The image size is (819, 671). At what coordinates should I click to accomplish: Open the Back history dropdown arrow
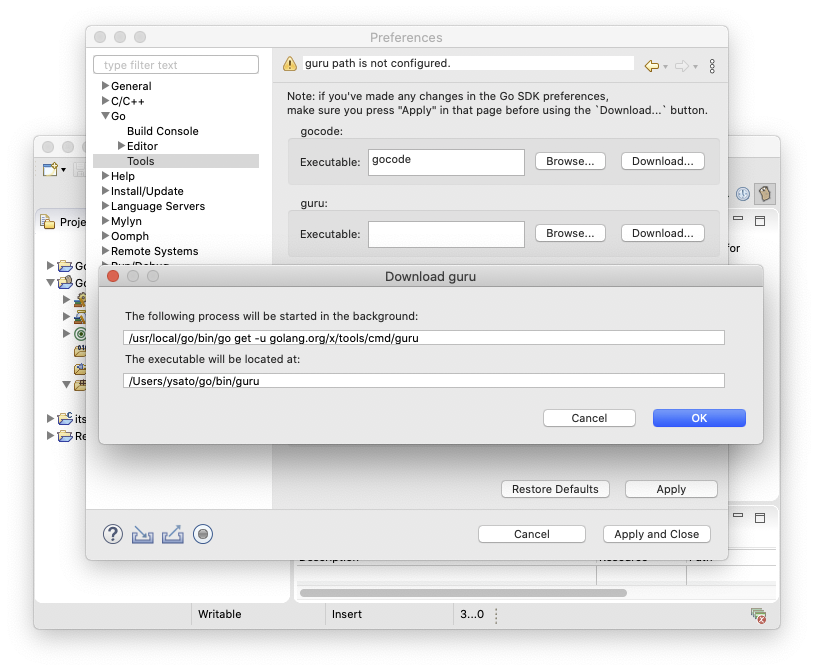[x=665, y=66]
